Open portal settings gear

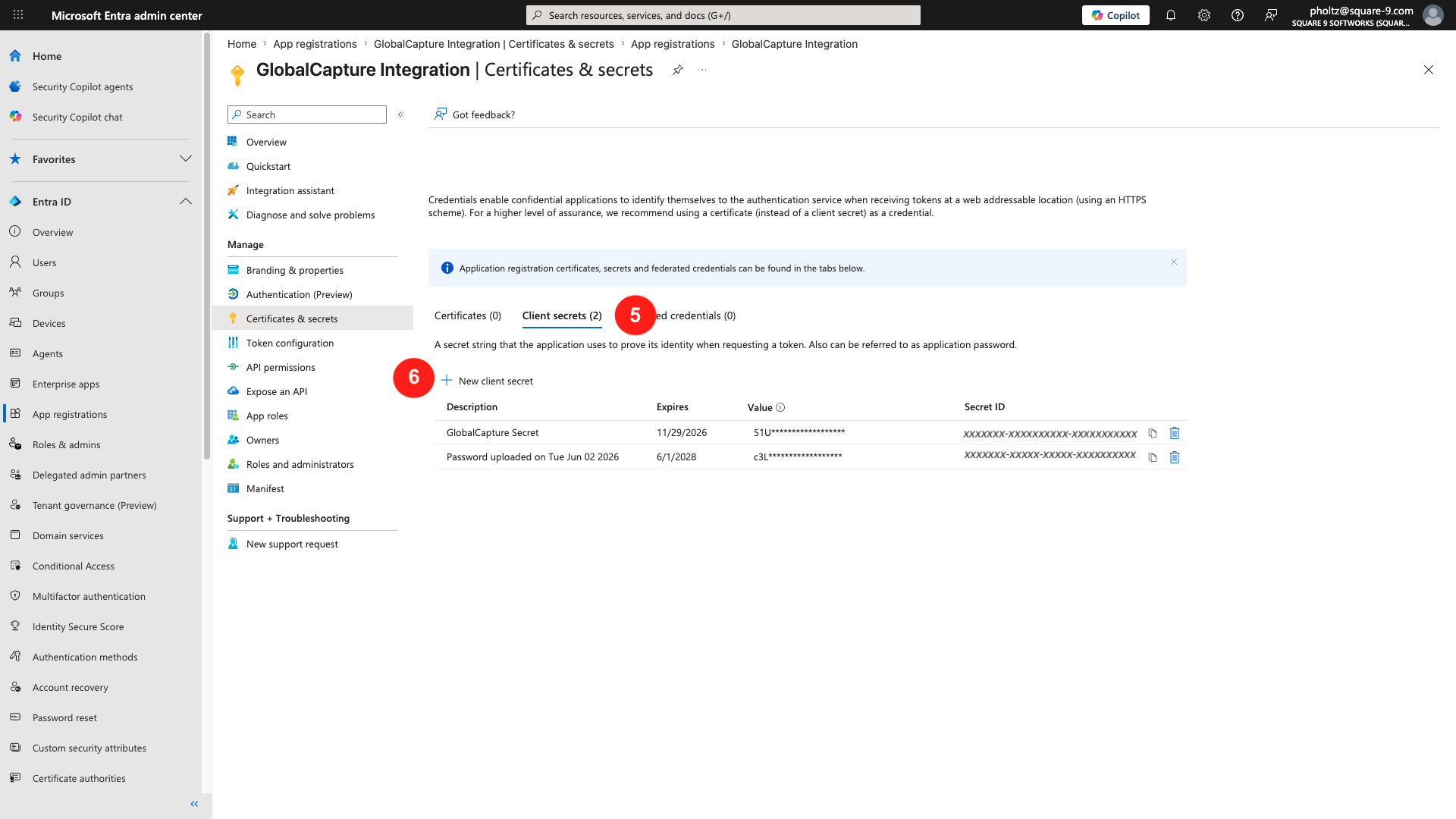(x=1204, y=15)
